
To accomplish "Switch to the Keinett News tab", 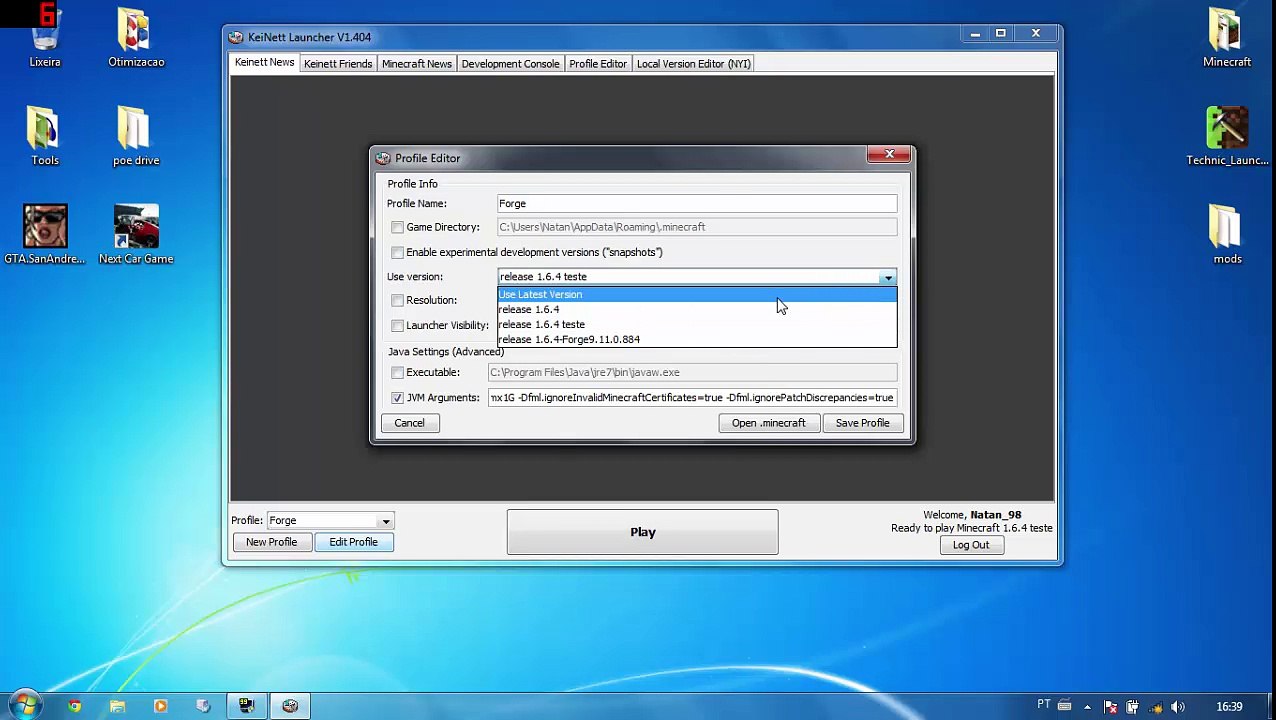I will point(264,63).
